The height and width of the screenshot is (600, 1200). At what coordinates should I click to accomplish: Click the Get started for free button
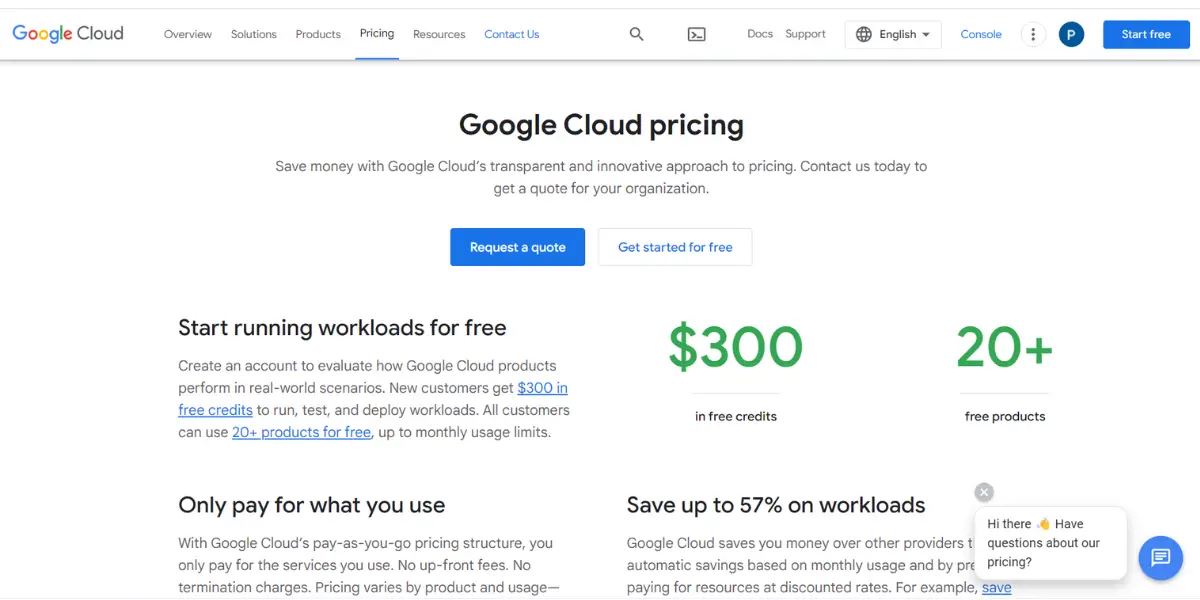pos(675,247)
